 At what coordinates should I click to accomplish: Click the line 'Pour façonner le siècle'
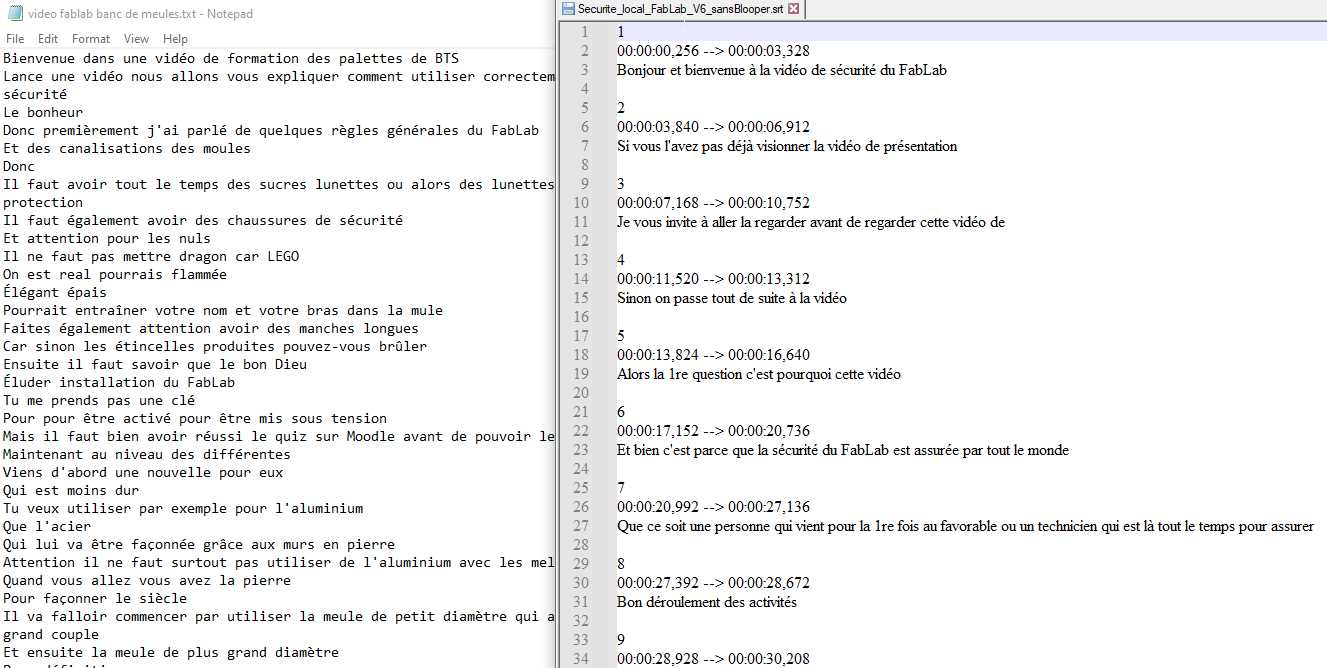95,598
